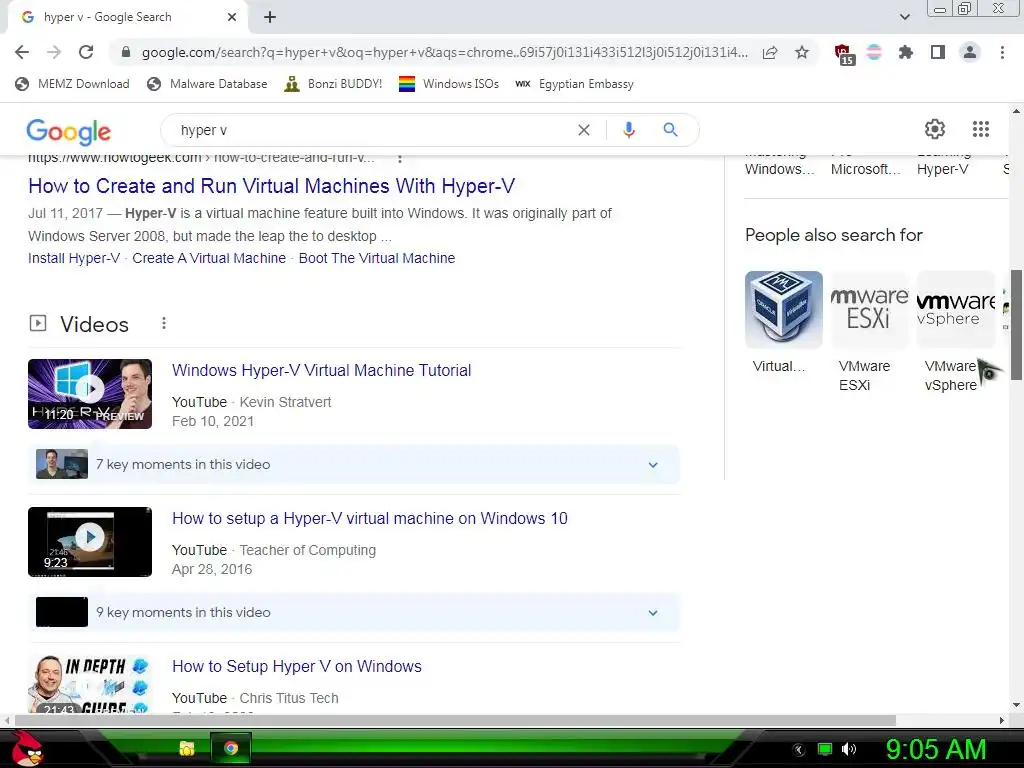Click the speaker volume tray icon

tap(848, 749)
